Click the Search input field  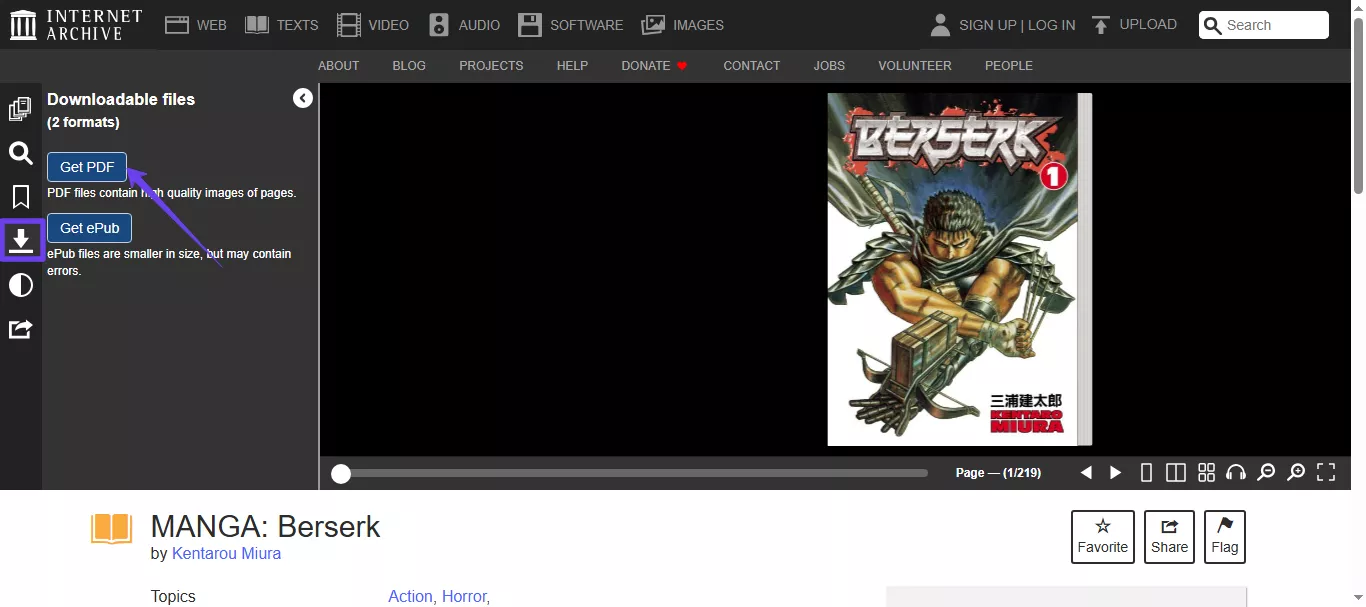(1270, 25)
